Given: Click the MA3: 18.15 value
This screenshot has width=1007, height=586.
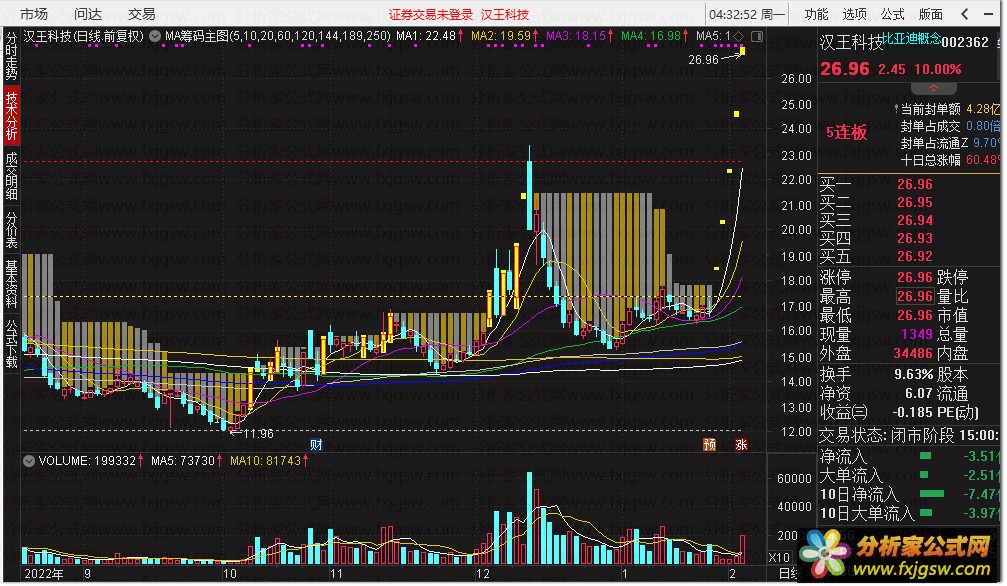Looking at the screenshot, I should (x=576, y=36).
